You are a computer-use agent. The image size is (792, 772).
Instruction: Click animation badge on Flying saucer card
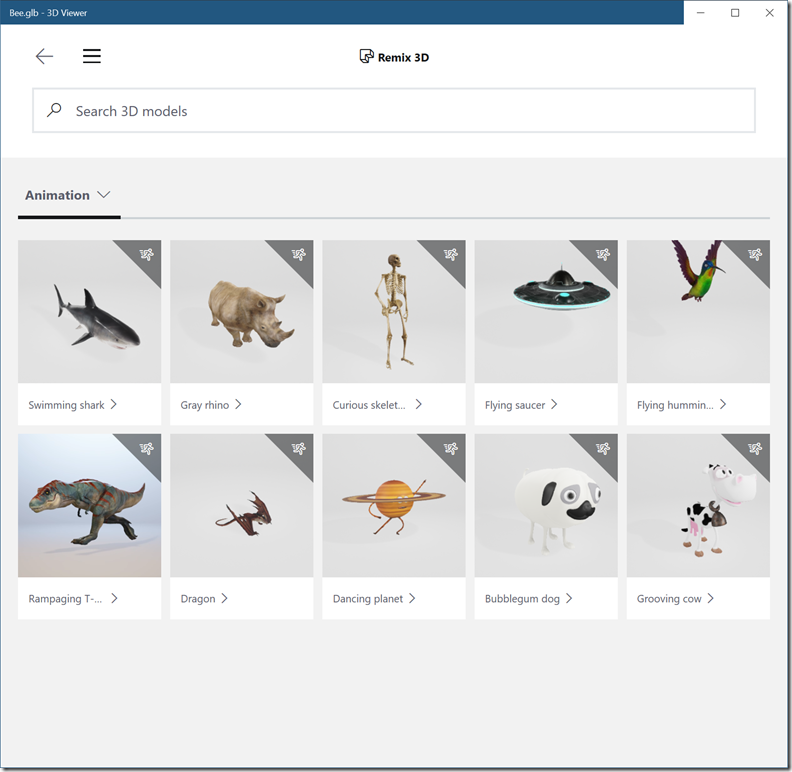[603, 254]
